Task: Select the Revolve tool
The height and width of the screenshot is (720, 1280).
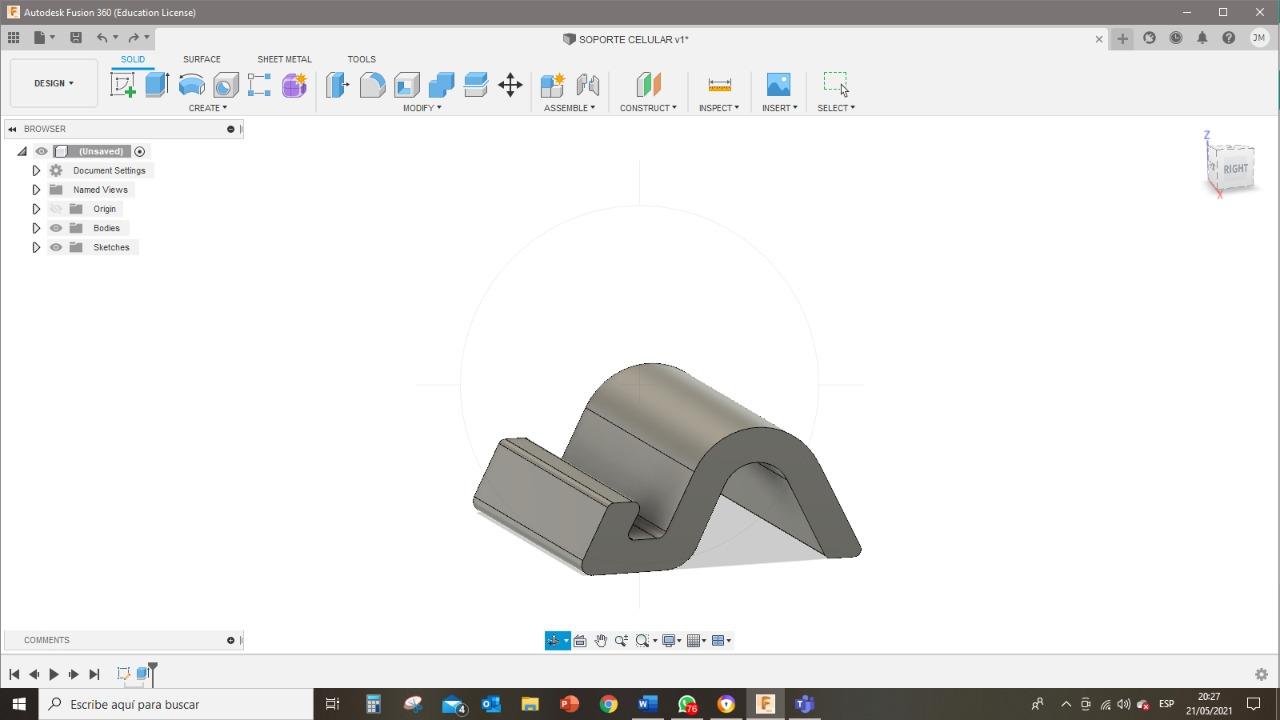Action: pos(191,85)
